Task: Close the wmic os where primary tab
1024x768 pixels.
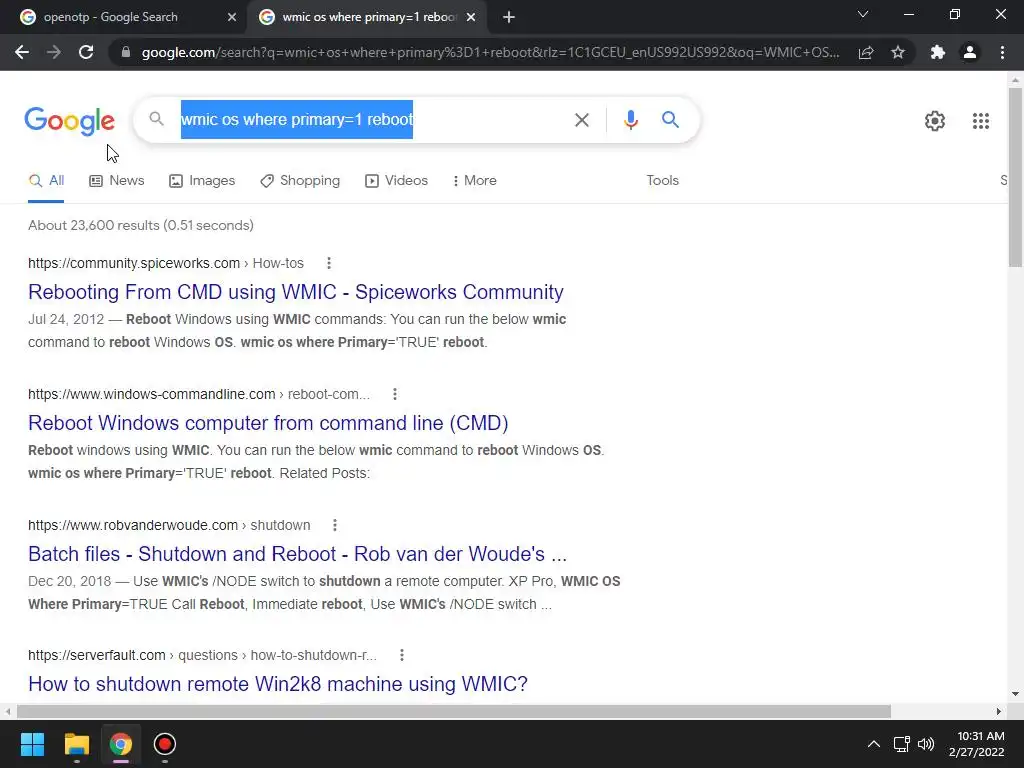Action: (471, 17)
